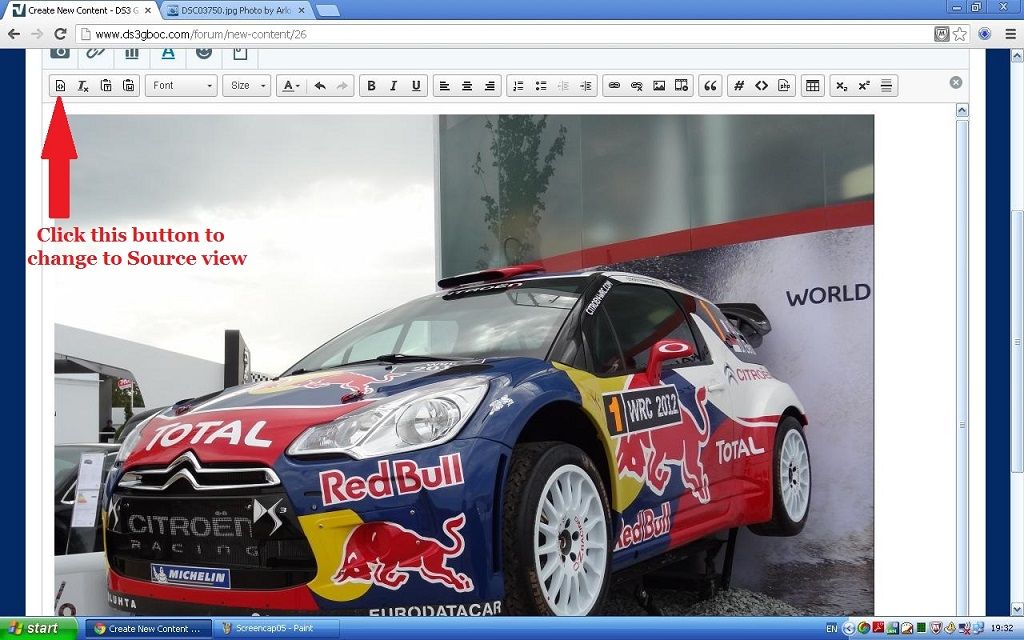
Task: Open Windows Start menu
Action: pos(39,628)
